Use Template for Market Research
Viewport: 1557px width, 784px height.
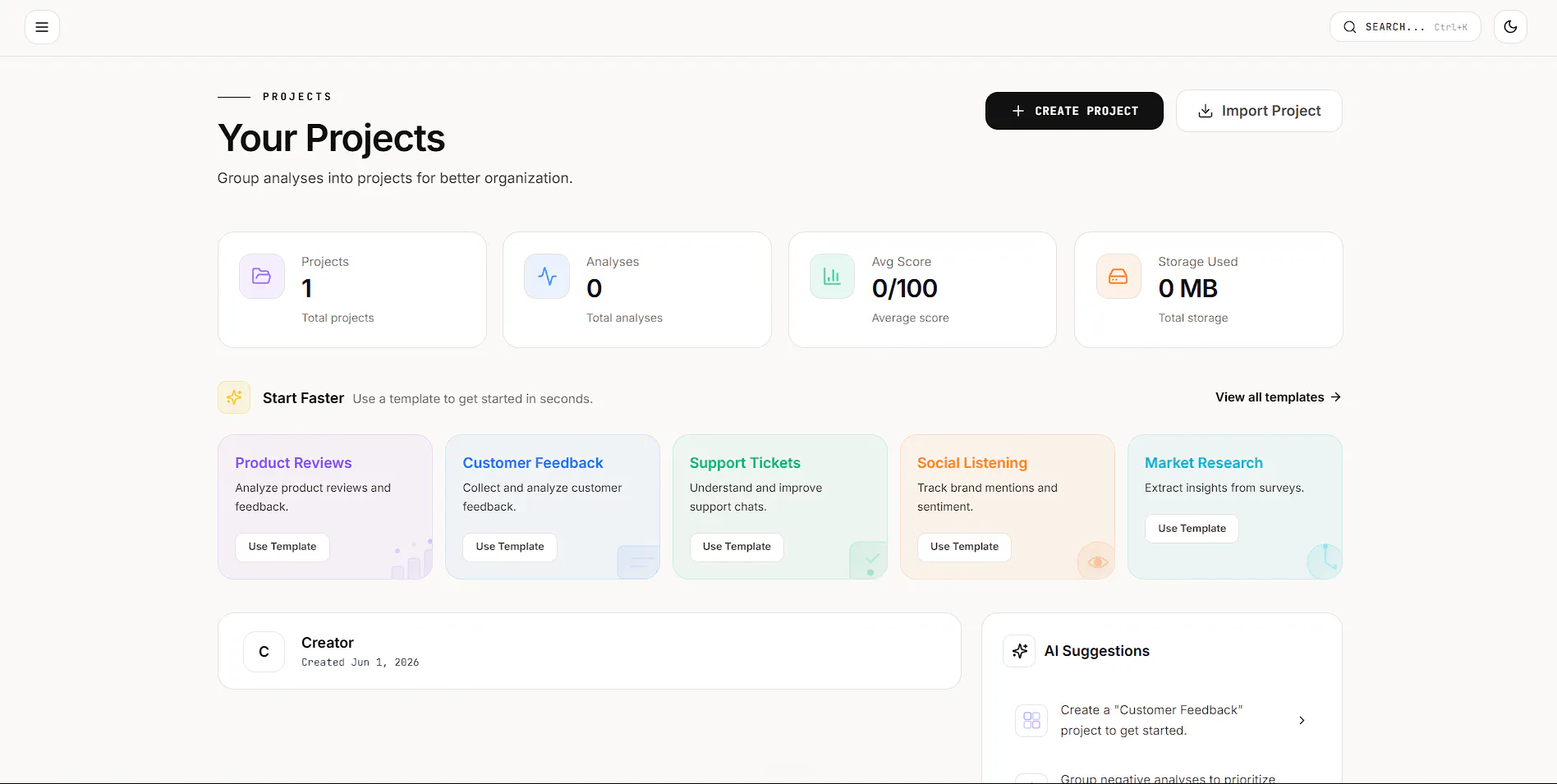click(x=1192, y=529)
